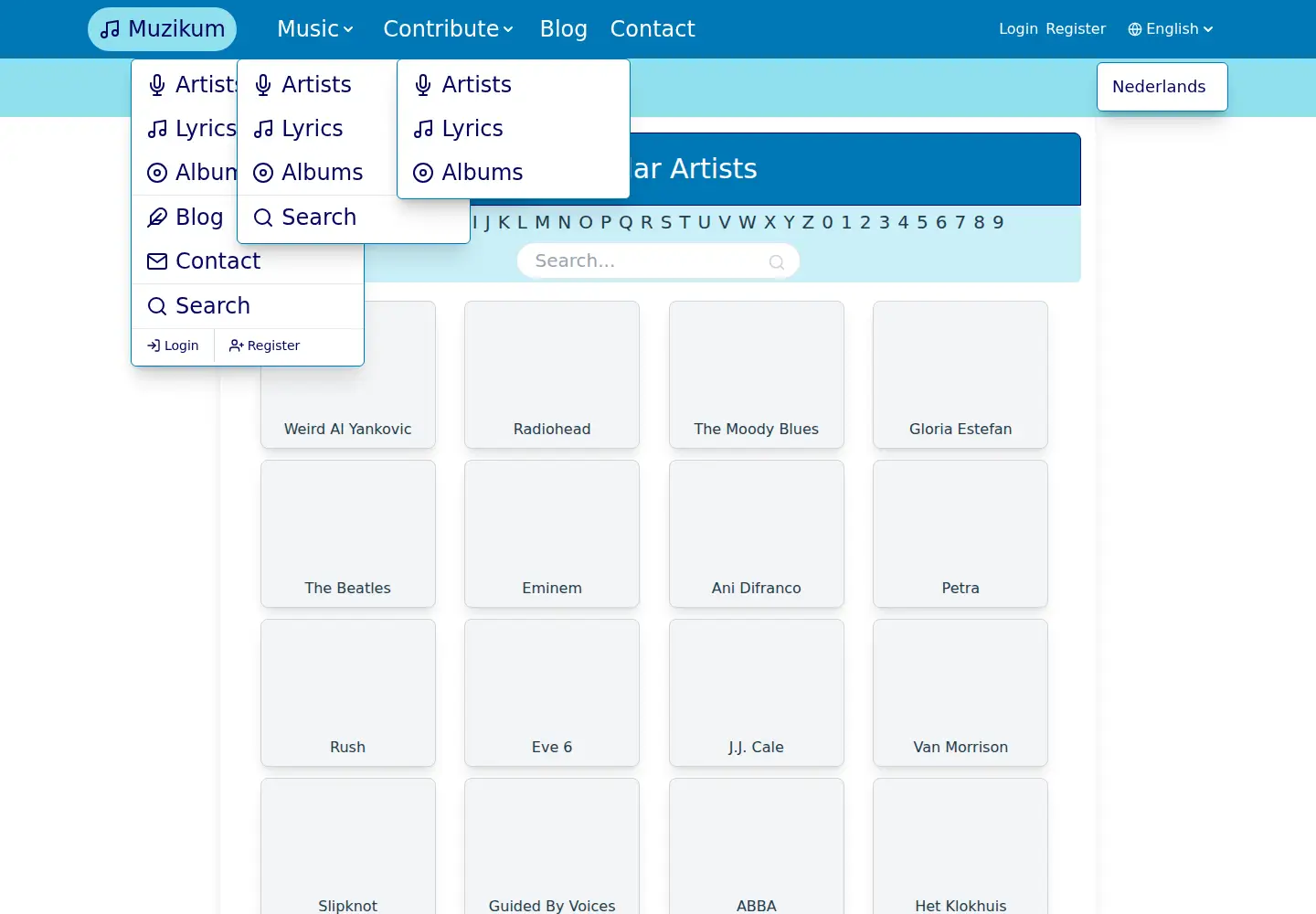Open the Ani Difranco artist card
This screenshot has width=1316, height=914.
[757, 534]
